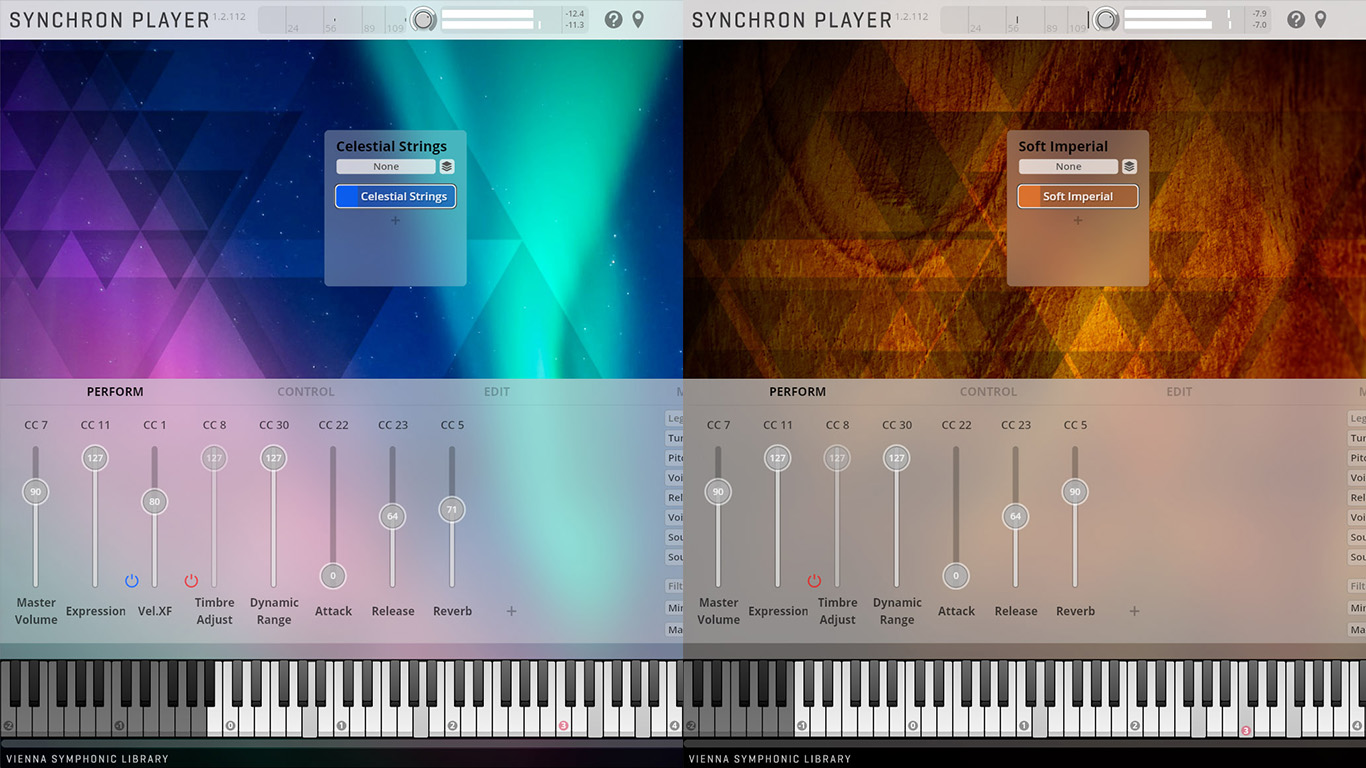Click the Soft Imperial title above the None dropdown

[1064, 146]
